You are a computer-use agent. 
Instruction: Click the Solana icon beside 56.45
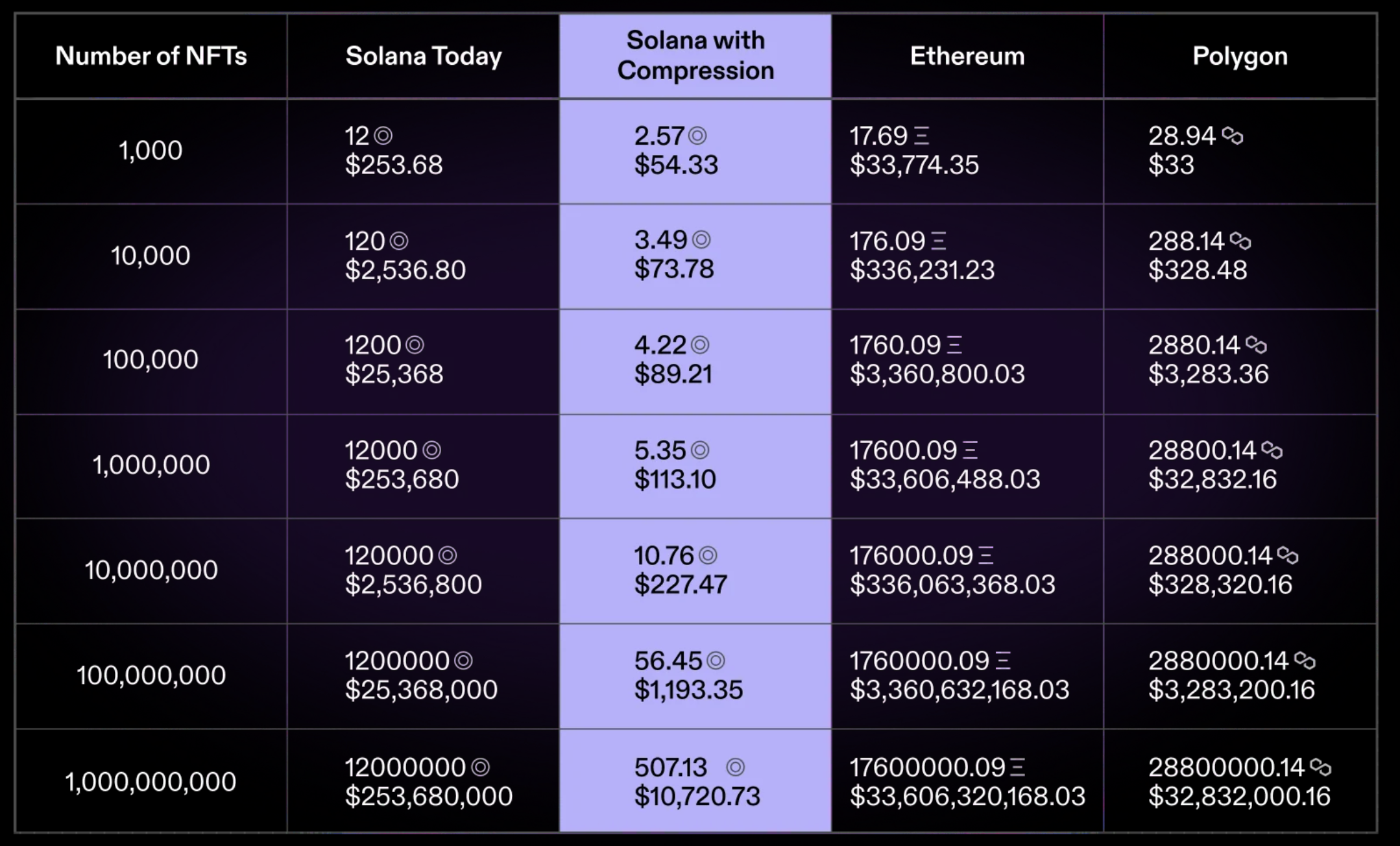(x=715, y=660)
